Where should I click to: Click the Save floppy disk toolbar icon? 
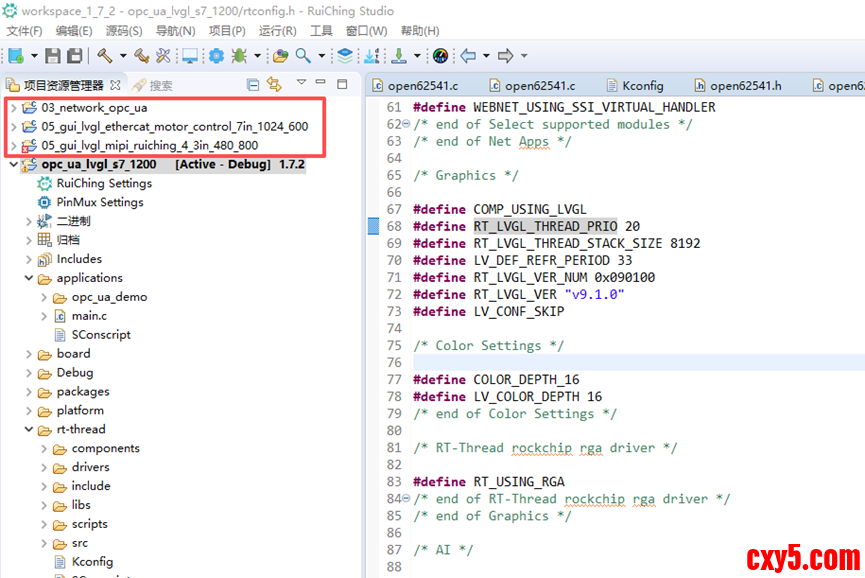pos(53,56)
